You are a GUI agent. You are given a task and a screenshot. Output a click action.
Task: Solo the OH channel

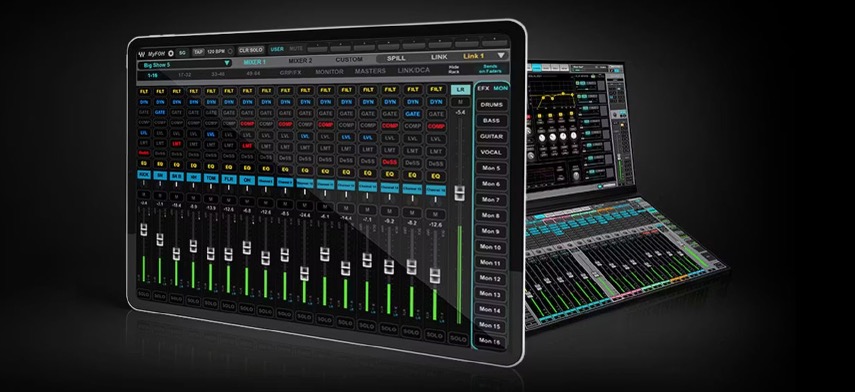click(246, 309)
